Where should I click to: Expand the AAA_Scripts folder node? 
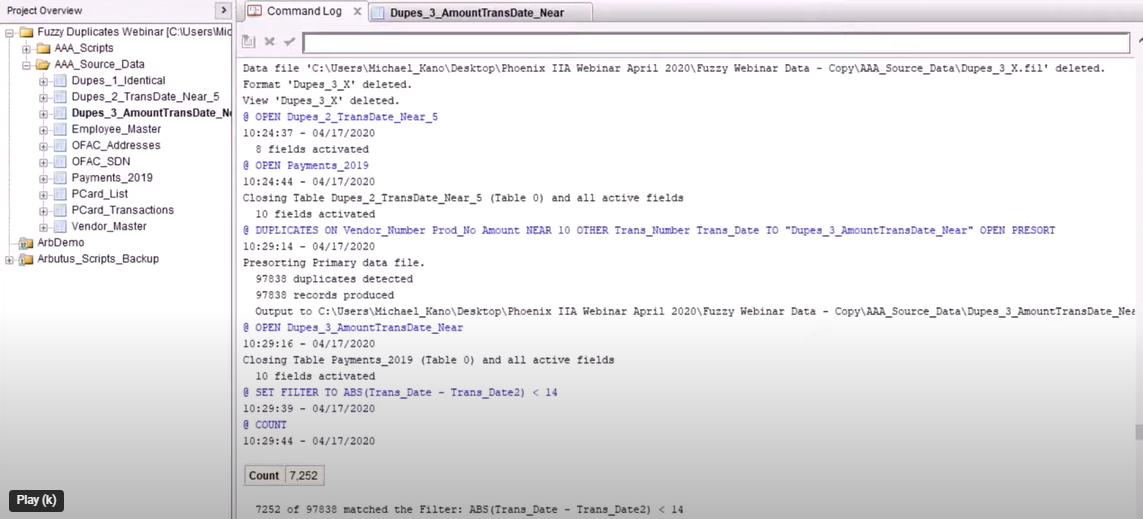pyautogui.click(x=27, y=49)
